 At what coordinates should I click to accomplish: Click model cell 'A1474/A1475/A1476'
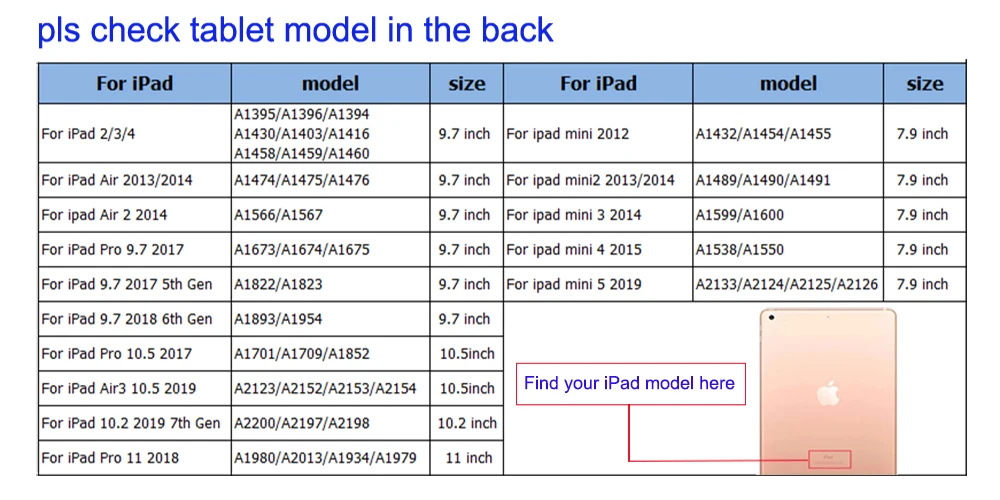(x=330, y=180)
